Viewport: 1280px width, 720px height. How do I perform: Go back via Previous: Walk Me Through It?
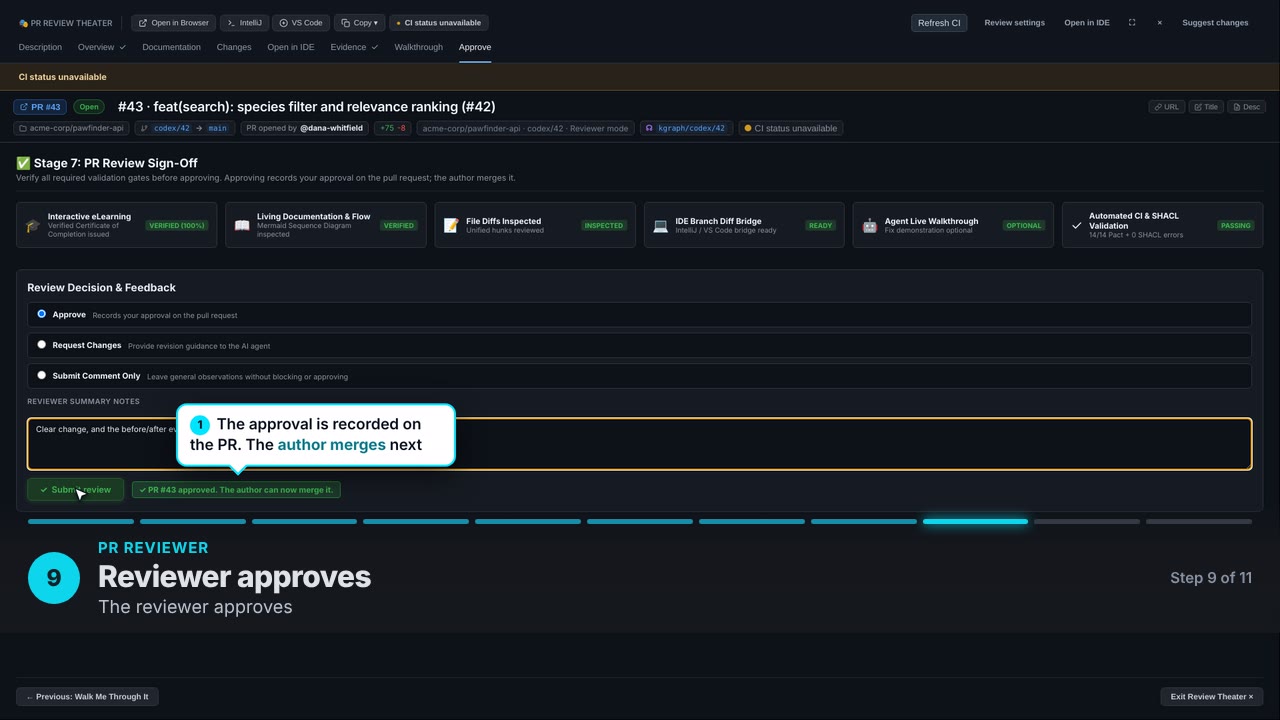click(x=87, y=697)
